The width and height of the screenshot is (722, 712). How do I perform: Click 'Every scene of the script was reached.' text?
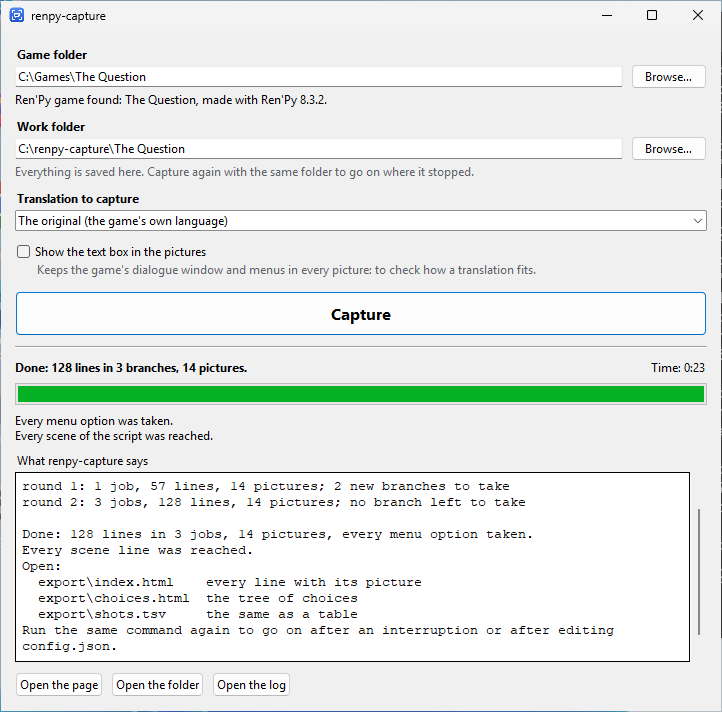pyautogui.click(x=114, y=436)
